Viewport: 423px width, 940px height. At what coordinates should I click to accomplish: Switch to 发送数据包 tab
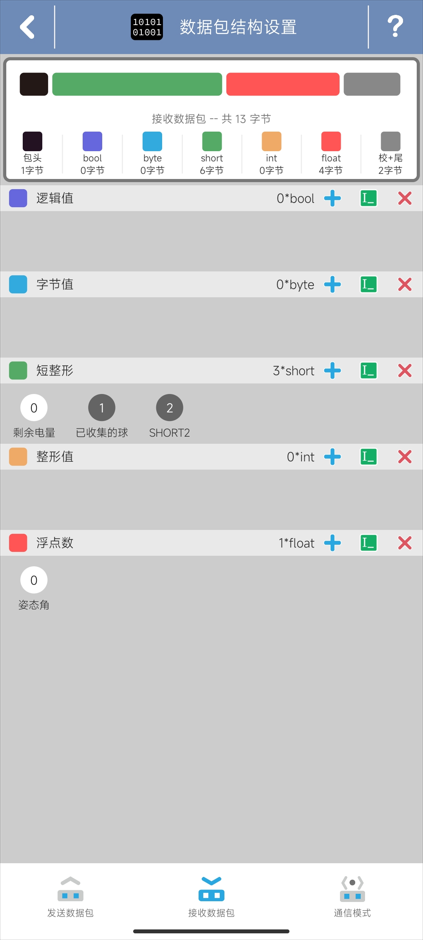[71, 897]
